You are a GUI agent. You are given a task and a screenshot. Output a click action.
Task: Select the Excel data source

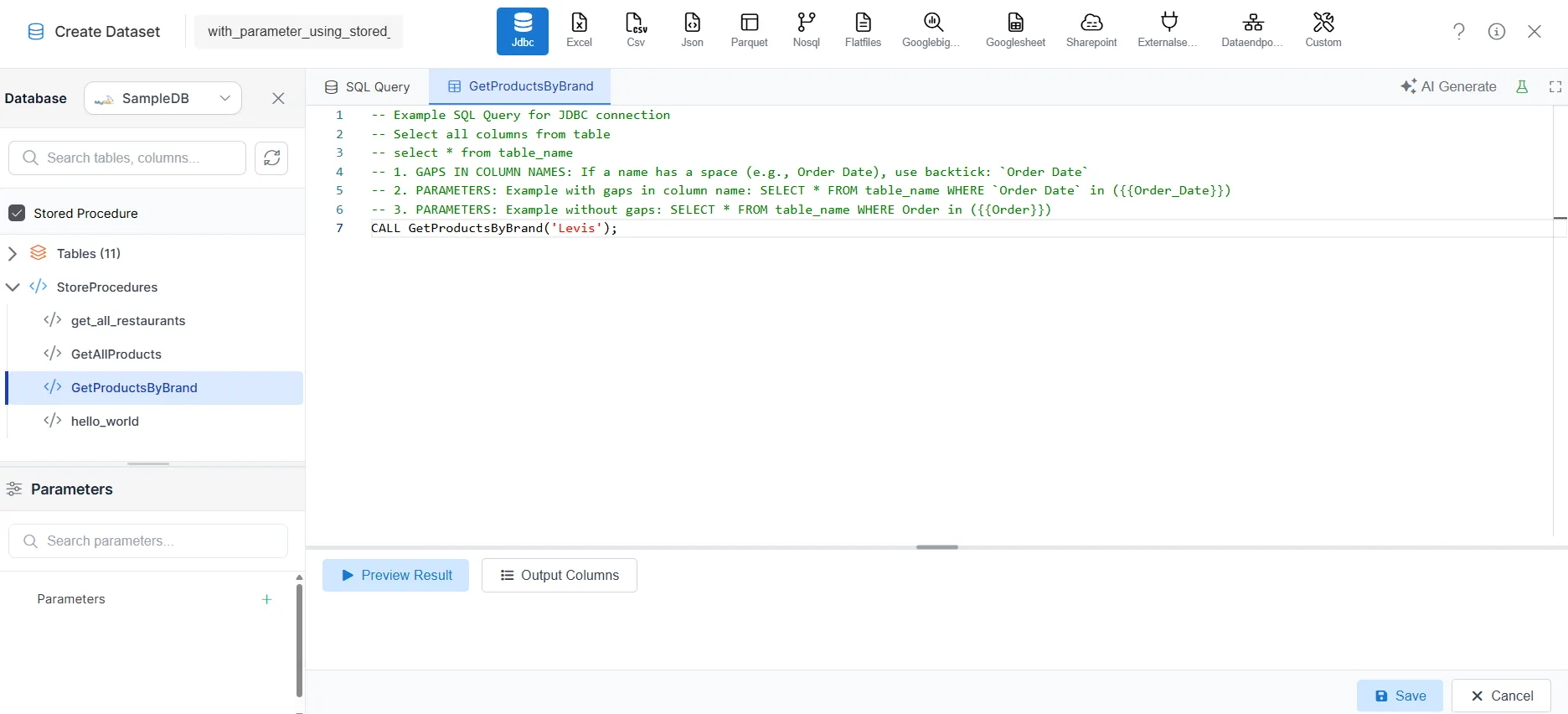579,31
